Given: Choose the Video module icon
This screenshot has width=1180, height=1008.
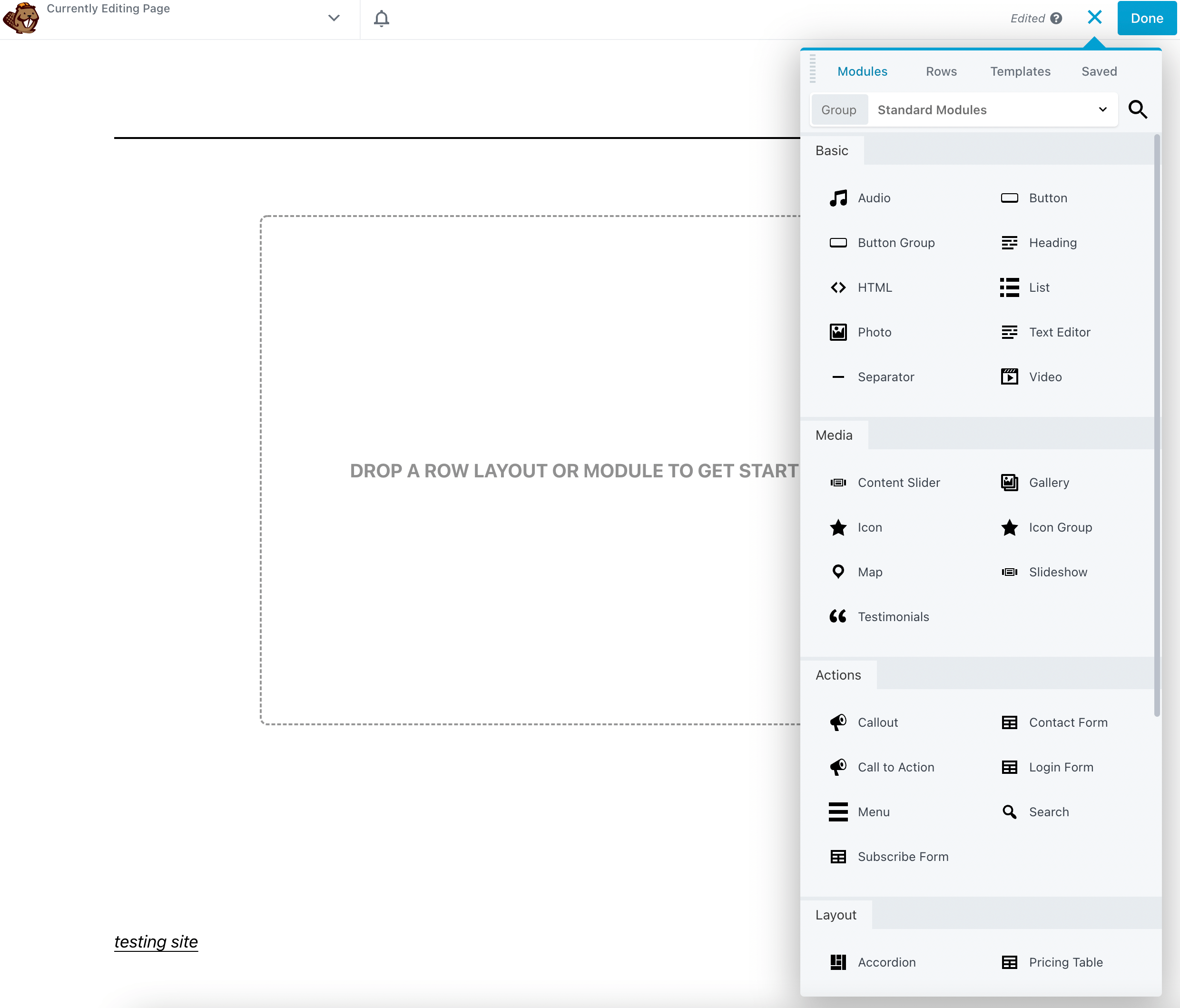Looking at the screenshot, I should pos(1009,377).
